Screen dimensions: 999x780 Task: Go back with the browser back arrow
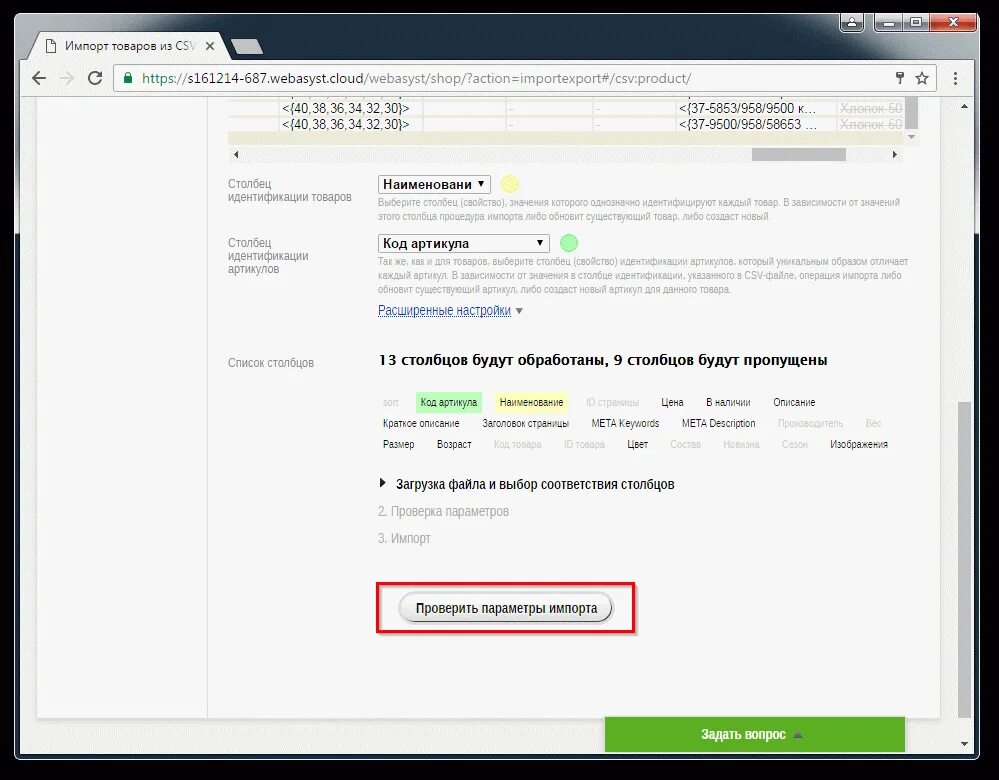[x=39, y=78]
